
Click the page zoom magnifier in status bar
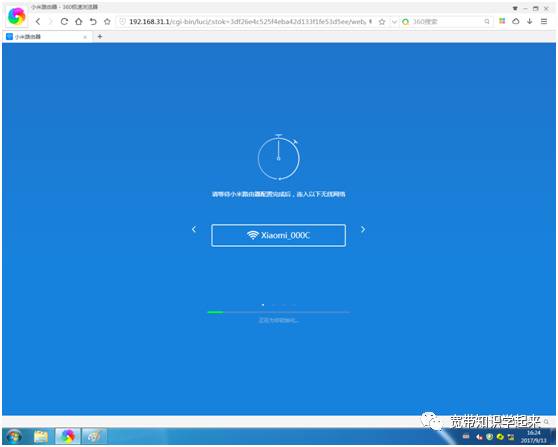(x=546, y=422)
